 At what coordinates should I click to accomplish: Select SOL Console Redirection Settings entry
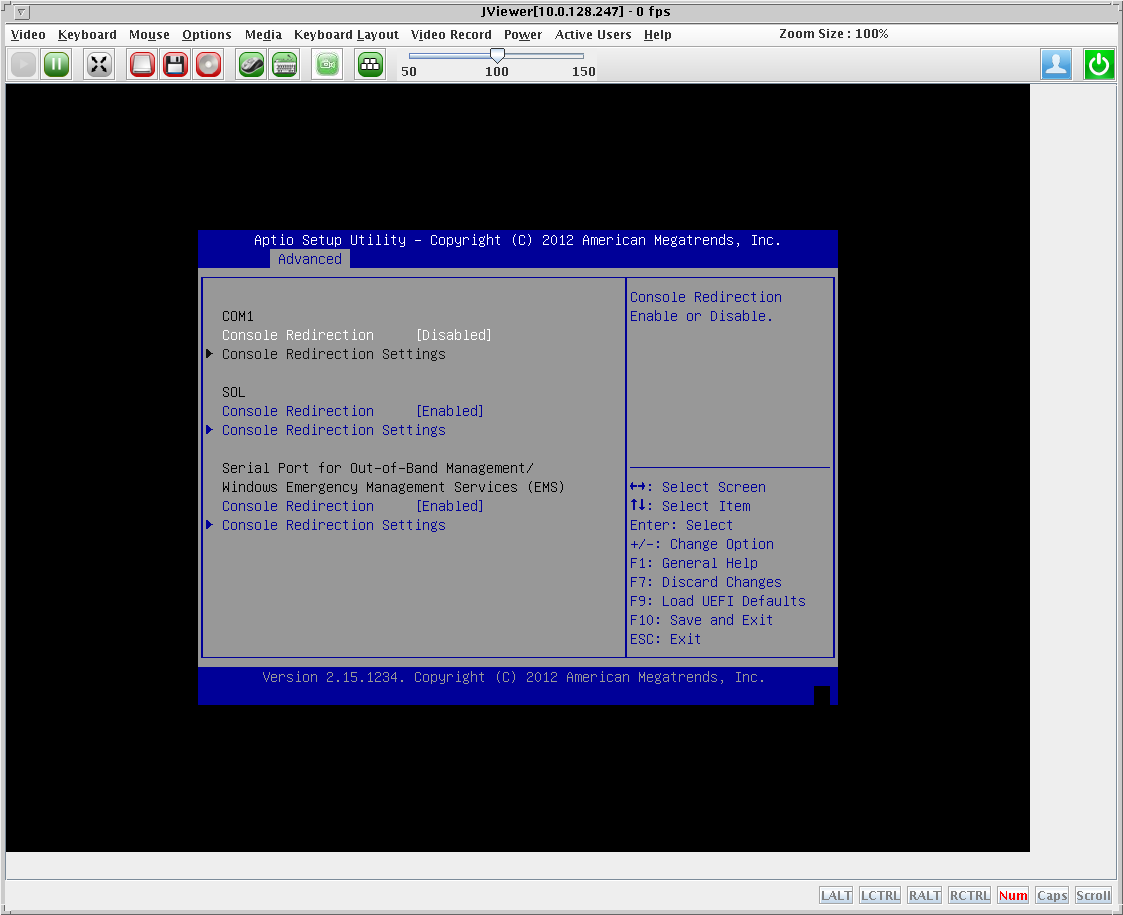[333, 430]
